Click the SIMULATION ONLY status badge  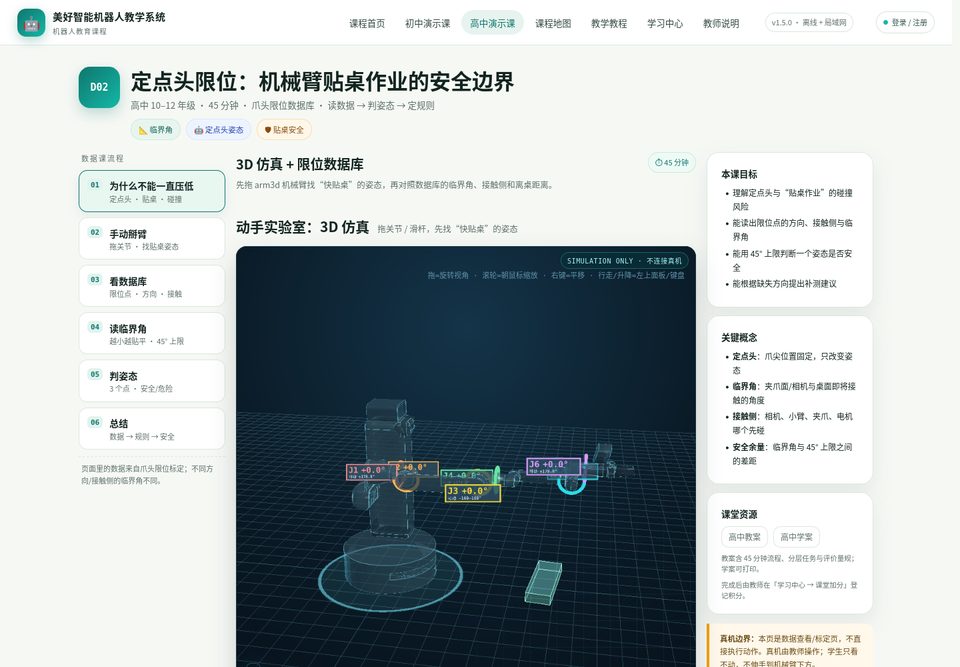pos(624,261)
